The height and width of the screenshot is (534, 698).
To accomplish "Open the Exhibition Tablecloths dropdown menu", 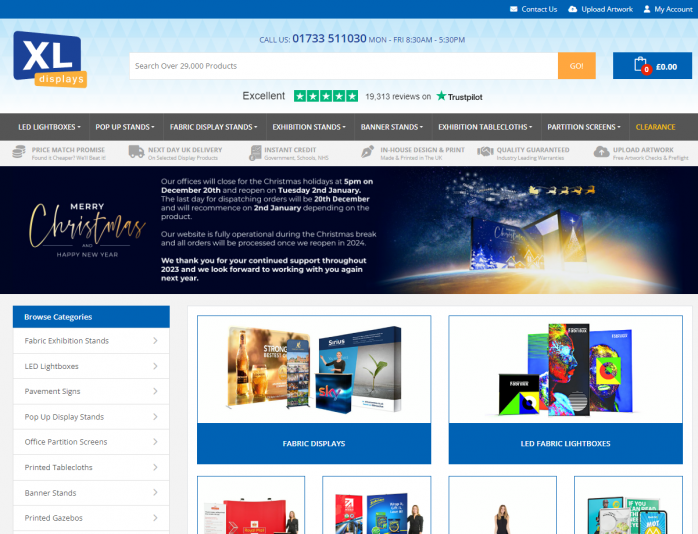I will point(485,127).
